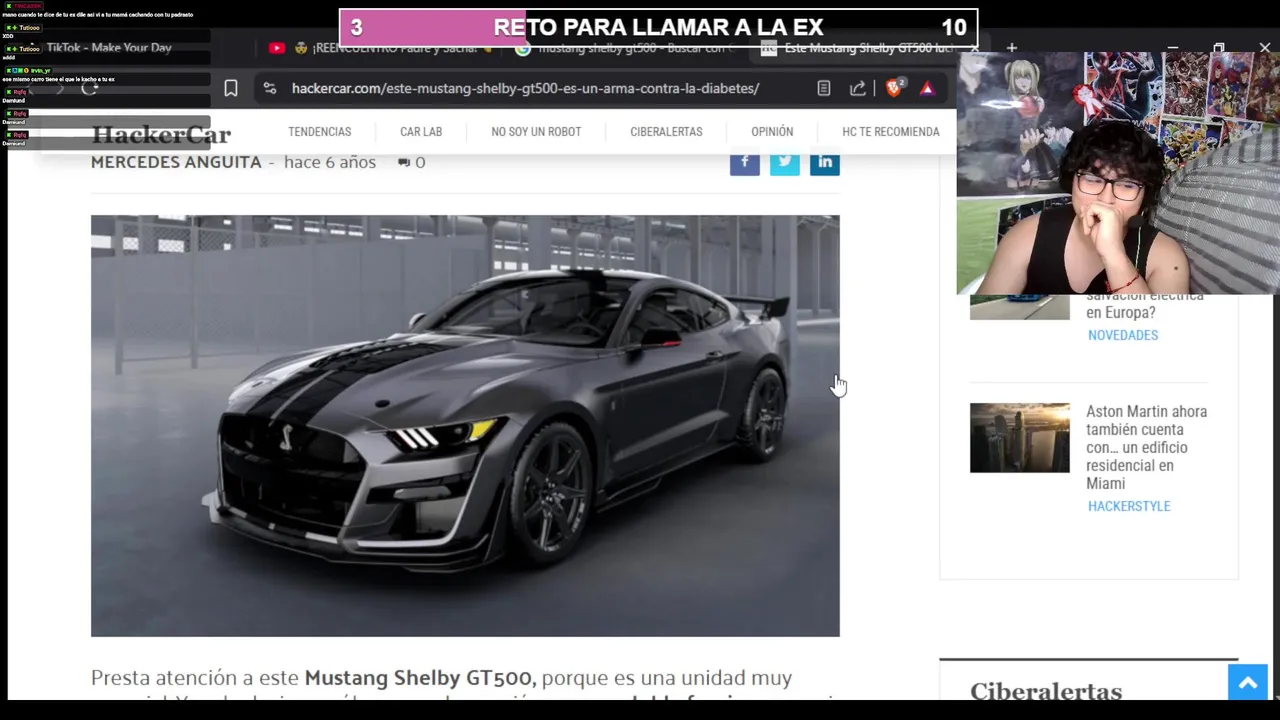Select the Este Mustang Shelby GT500 tab

point(866,47)
